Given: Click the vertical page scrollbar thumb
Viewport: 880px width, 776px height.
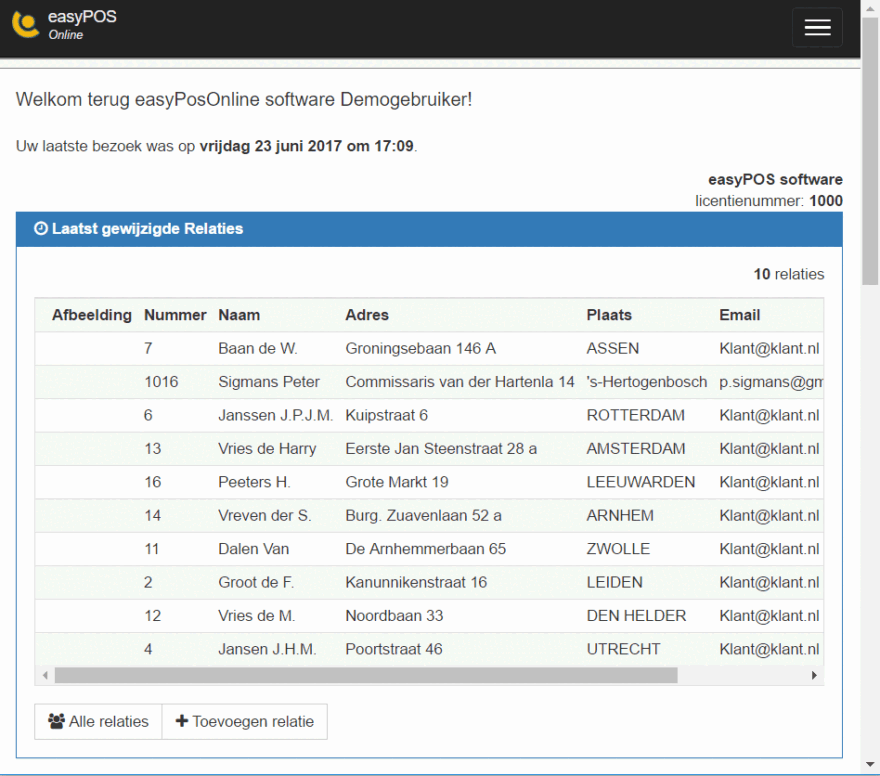Looking at the screenshot, I should [870, 151].
